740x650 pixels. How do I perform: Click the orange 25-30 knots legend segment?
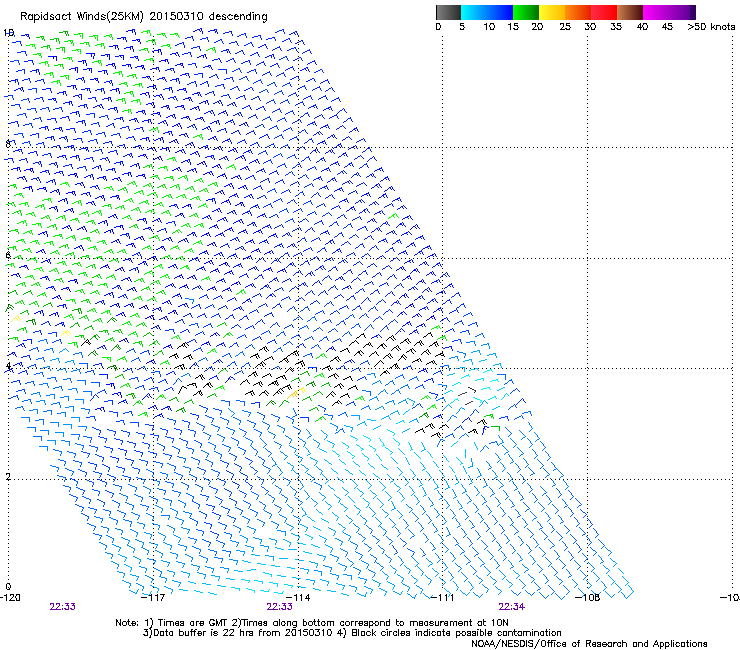[578, 12]
